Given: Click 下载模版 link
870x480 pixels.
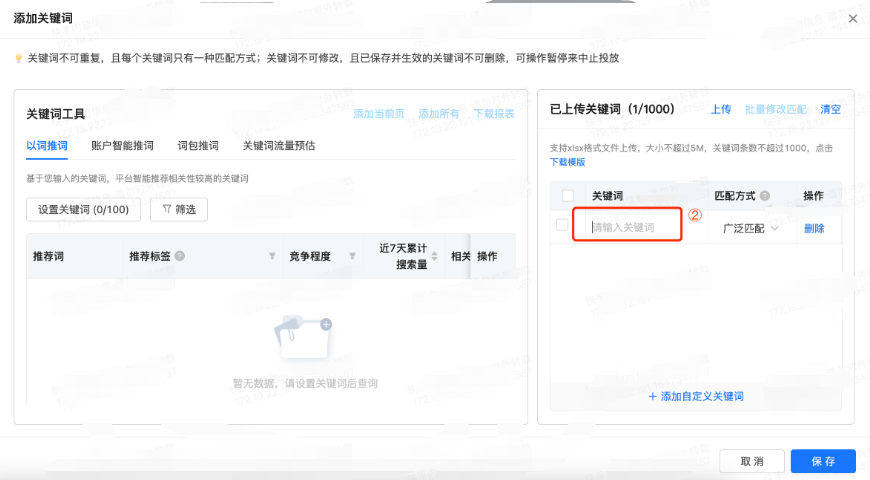Looking at the screenshot, I should point(568,162).
